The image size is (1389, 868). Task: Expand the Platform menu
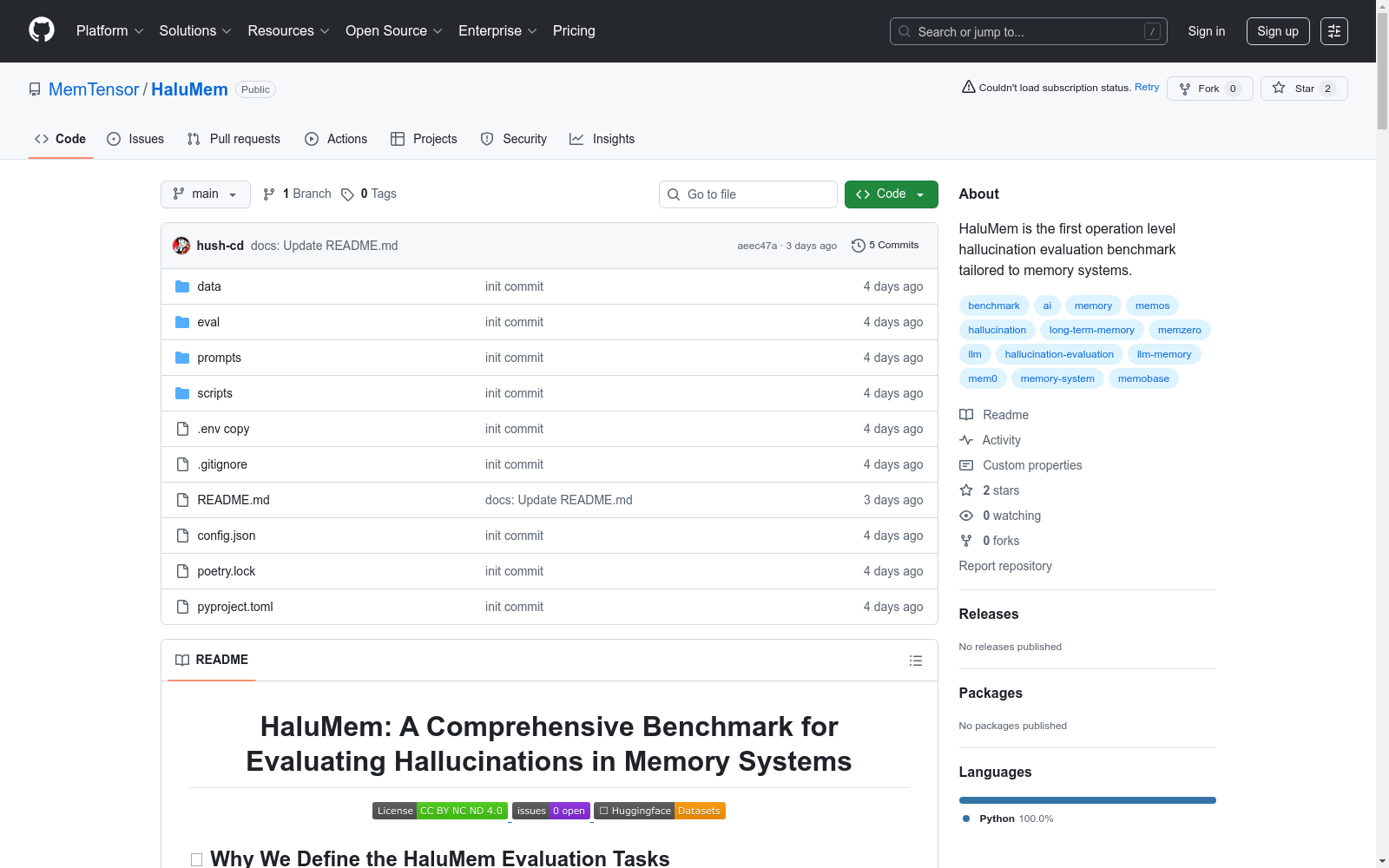110,31
